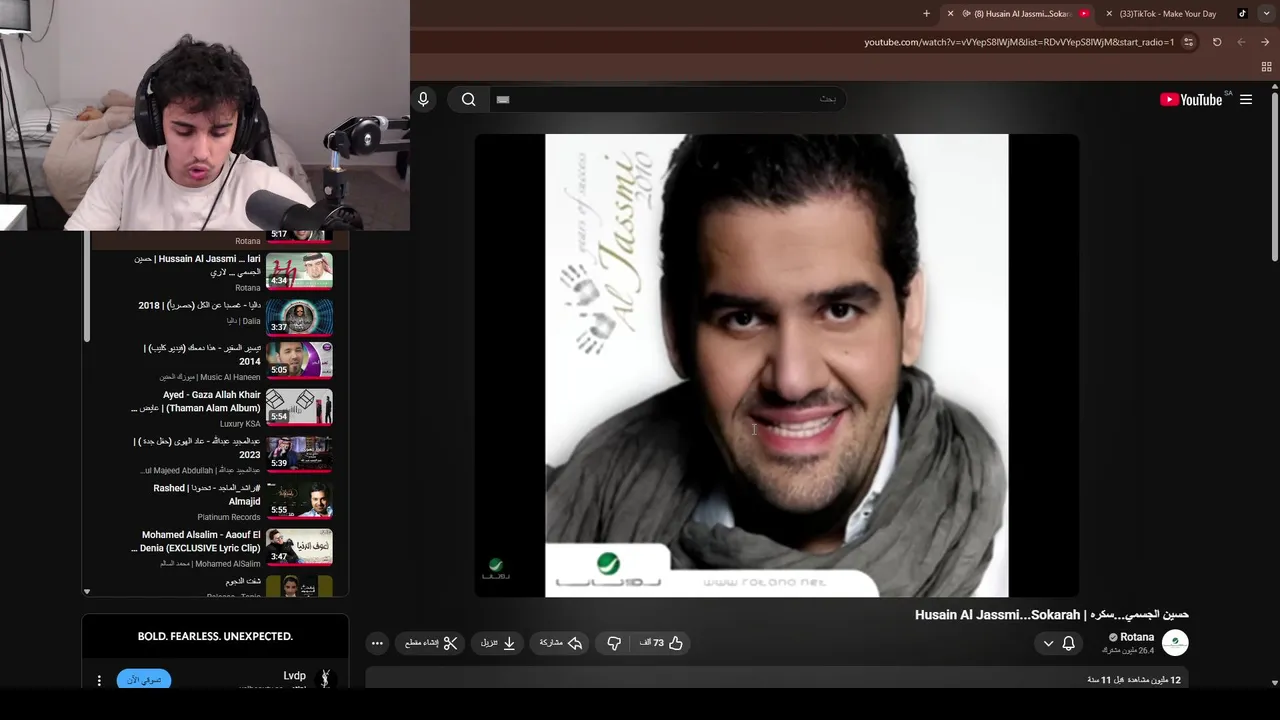Image resolution: width=1280 pixels, height=720 pixels.
Task: Click the page vertical scrollbar
Action: tap(1275, 175)
